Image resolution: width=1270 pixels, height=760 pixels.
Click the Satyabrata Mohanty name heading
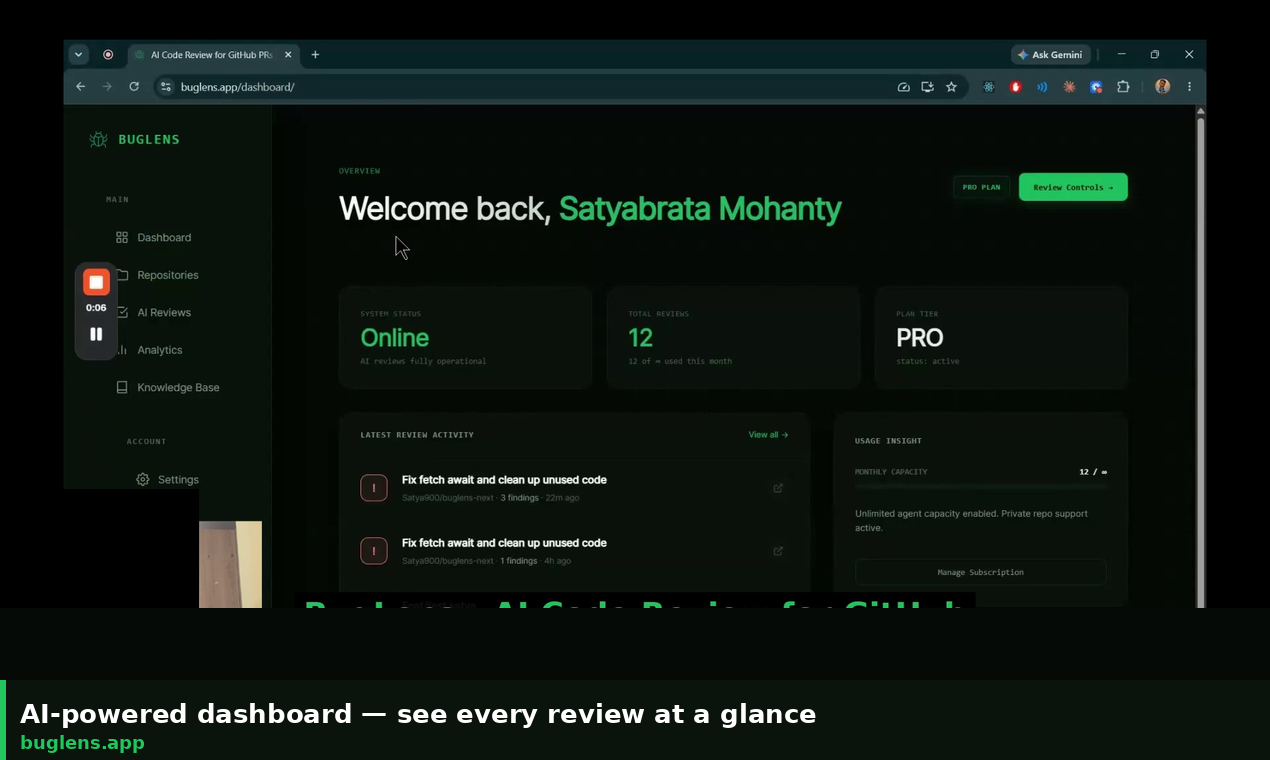click(700, 209)
